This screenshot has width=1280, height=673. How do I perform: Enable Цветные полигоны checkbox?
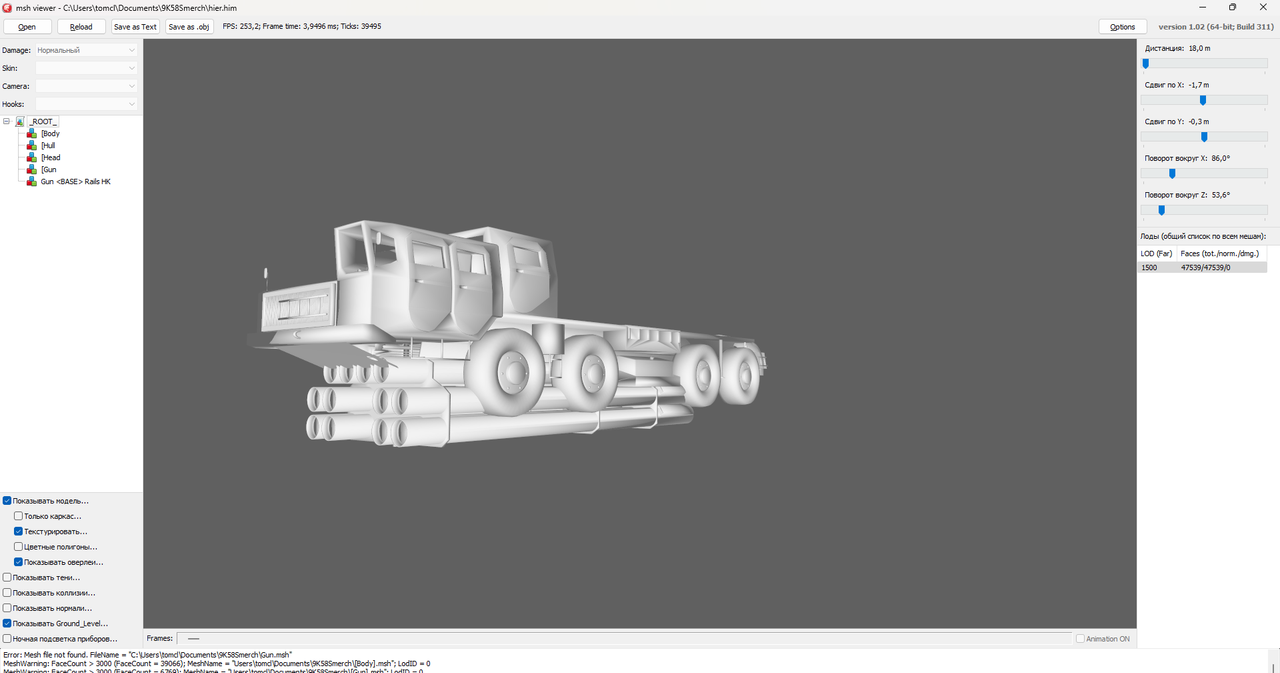click(19, 547)
